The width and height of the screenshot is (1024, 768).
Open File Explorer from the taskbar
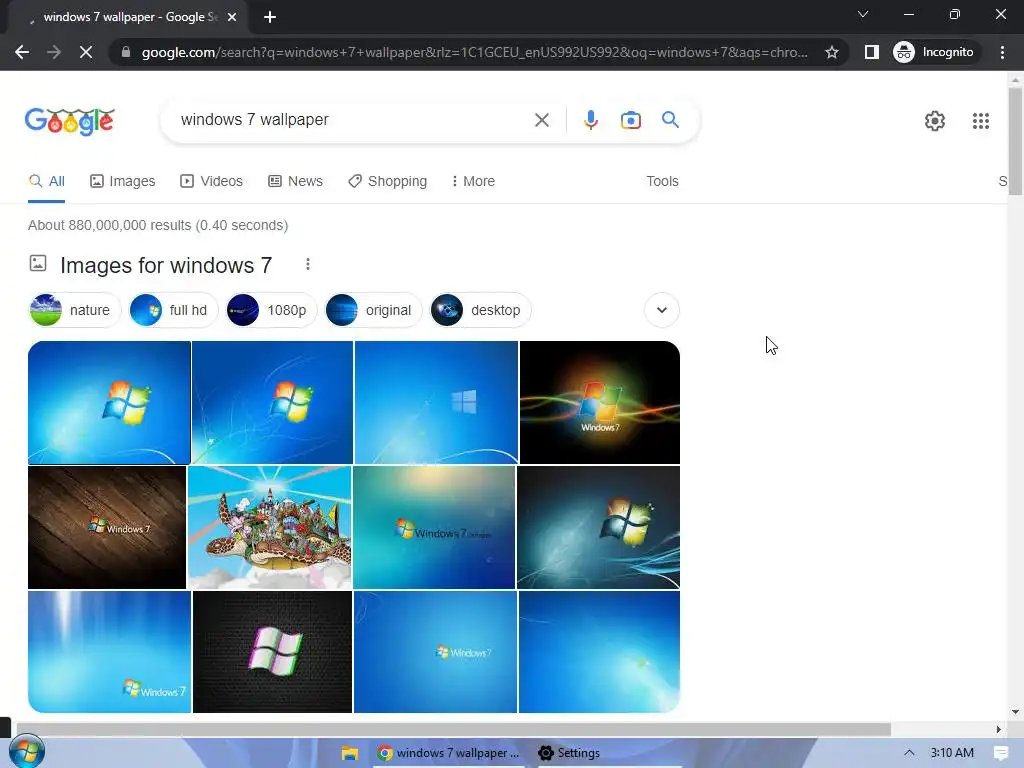click(x=350, y=753)
